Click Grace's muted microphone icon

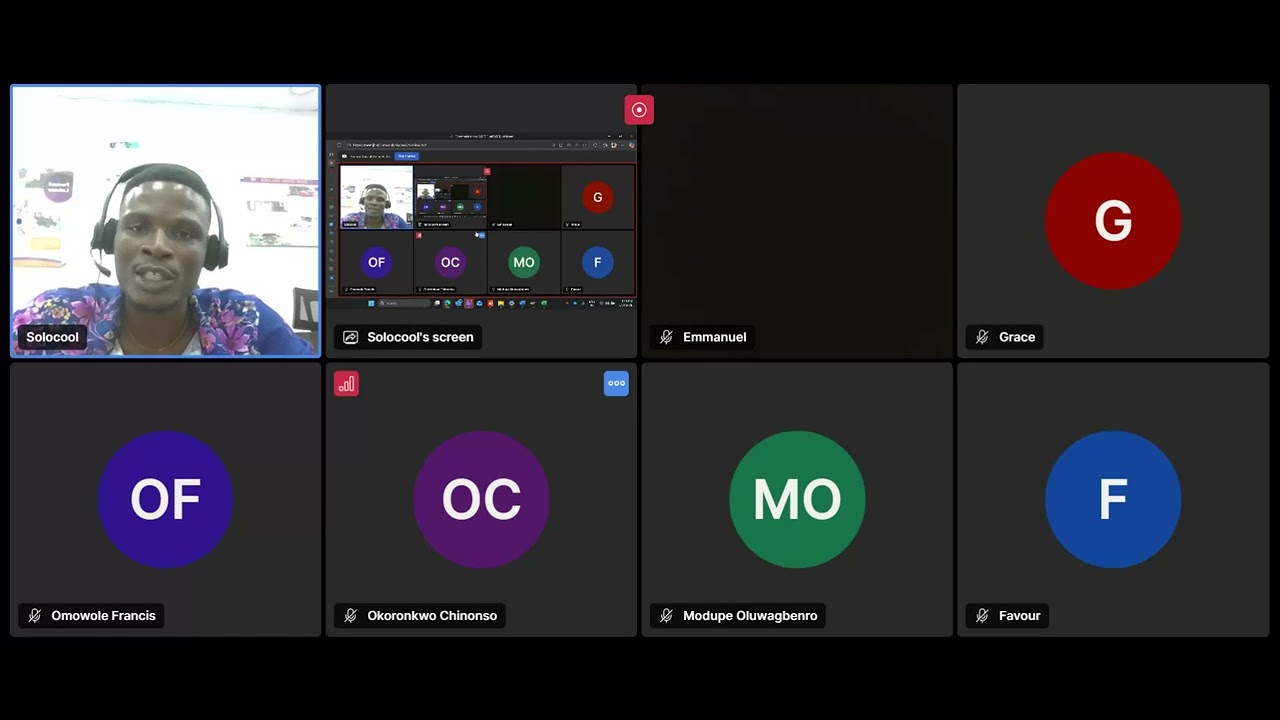click(x=982, y=337)
